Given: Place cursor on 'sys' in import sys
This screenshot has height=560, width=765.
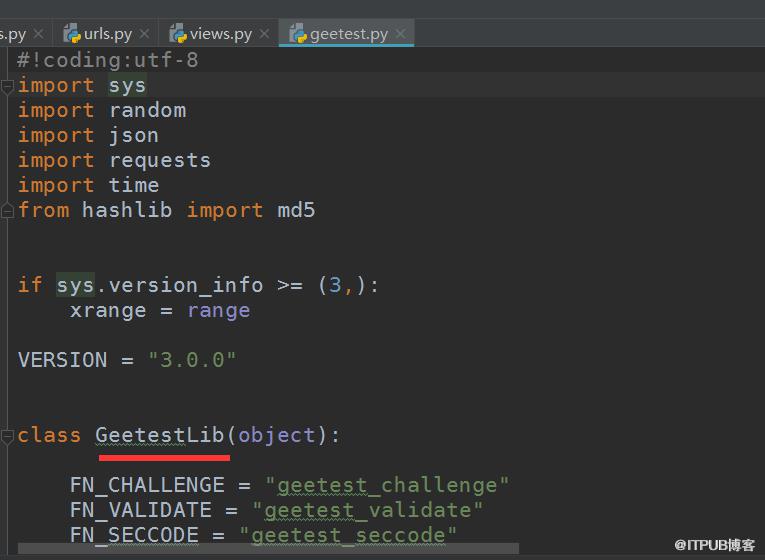Looking at the screenshot, I should click(x=127, y=86).
